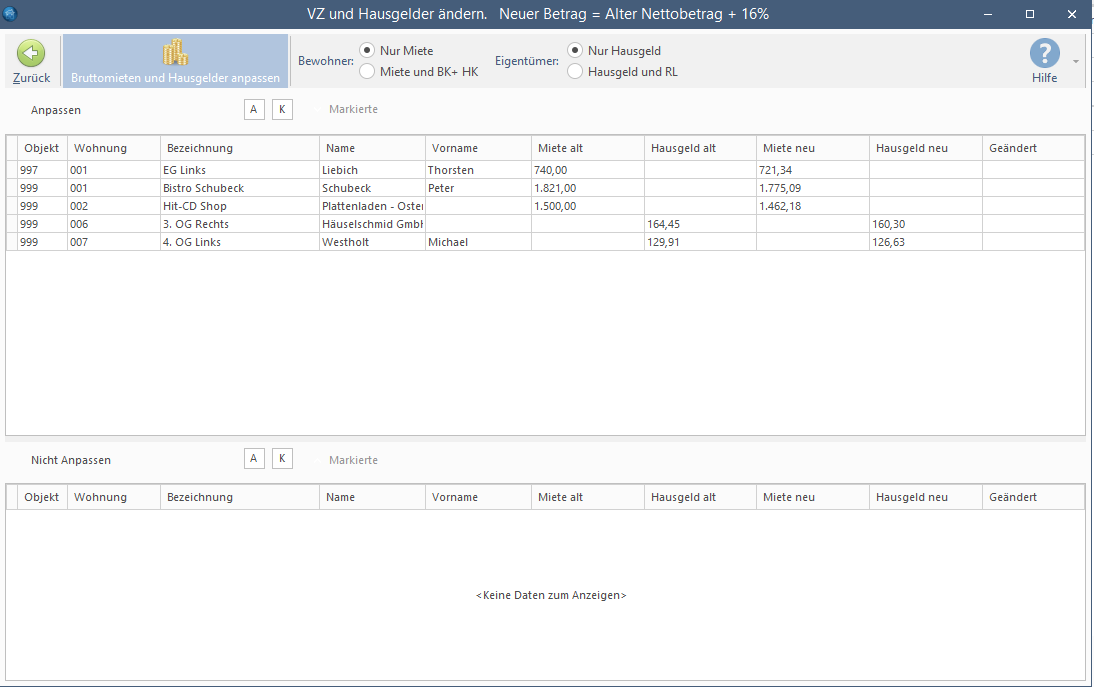Select the row for Liebich Thorsten
Image resolution: width=1094 pixels, height=687 pixels.
(x=340, y=170)
